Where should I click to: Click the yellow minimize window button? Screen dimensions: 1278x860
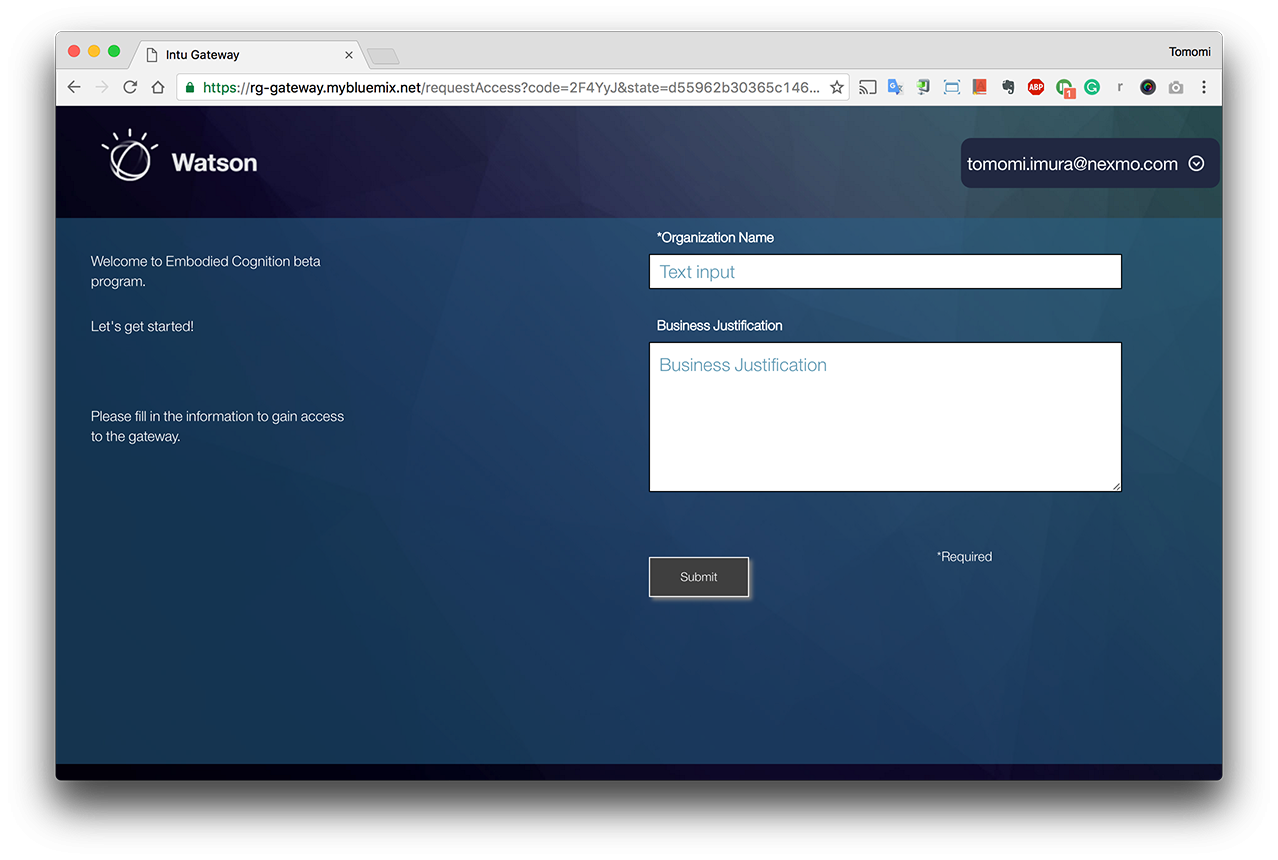click(x=94, y=51)
